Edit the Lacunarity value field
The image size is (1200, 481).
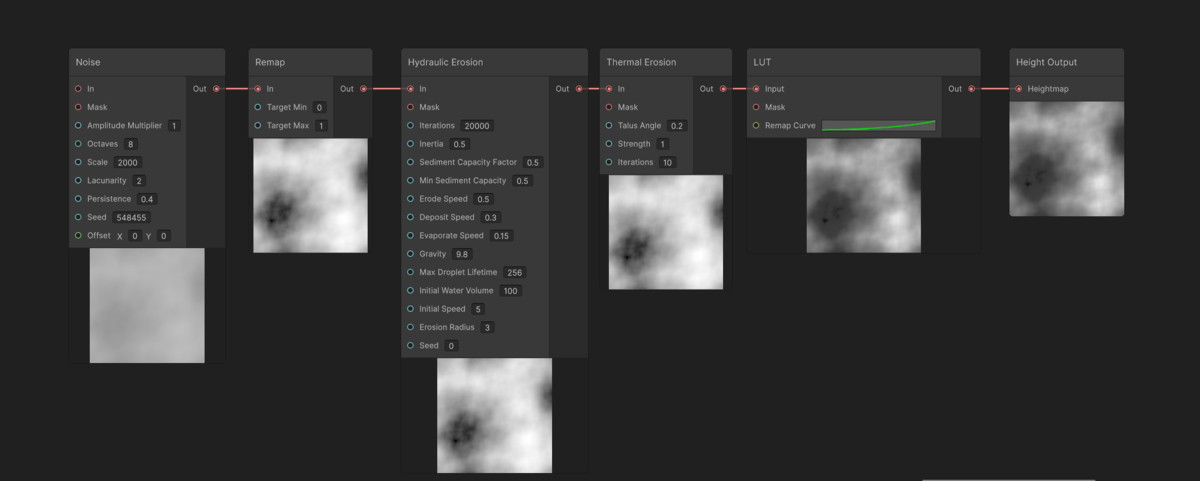point(139,181)
